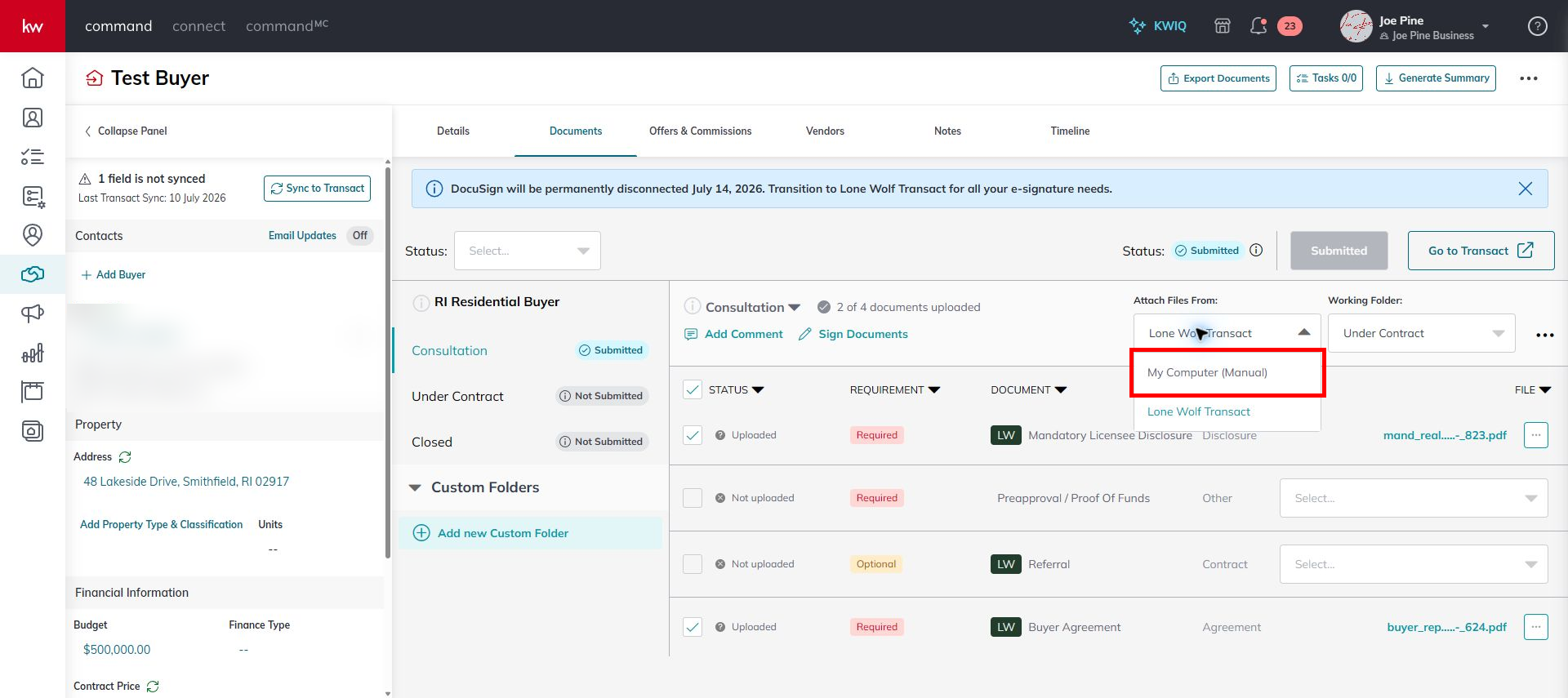Open the marketplace store icon
Image resolution: width=1568 pixels, height=698 pixels.
pyautogui.click(x=1223, y=26)
